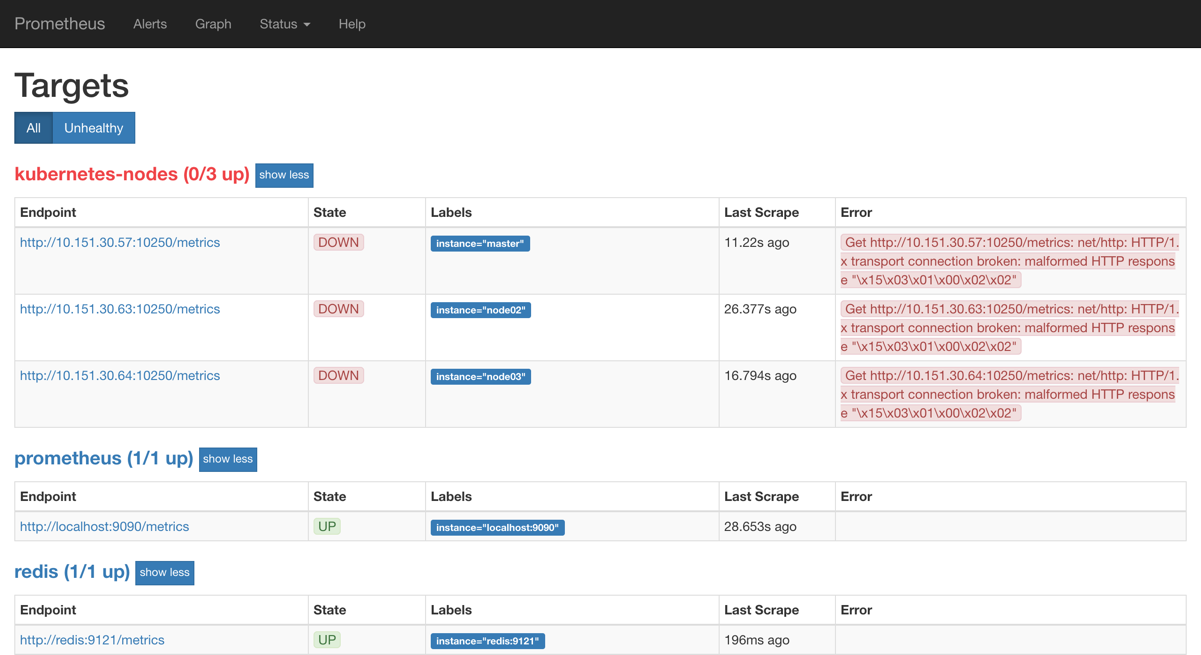
Task: Select error message for 10.151.30.63 target
Action: pyautogui.click(x=1010, y=328)
